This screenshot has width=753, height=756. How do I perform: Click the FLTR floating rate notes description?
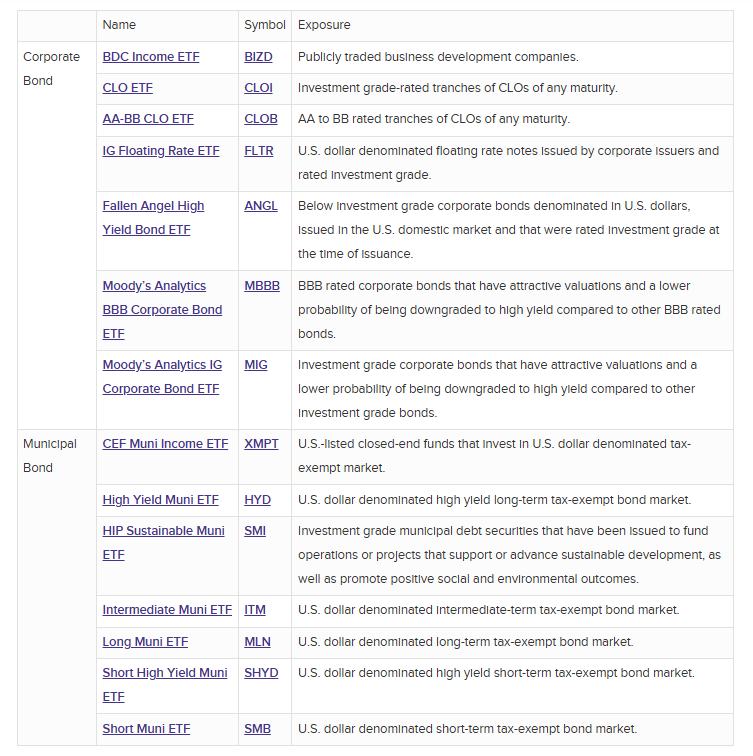tap(509, 163)
